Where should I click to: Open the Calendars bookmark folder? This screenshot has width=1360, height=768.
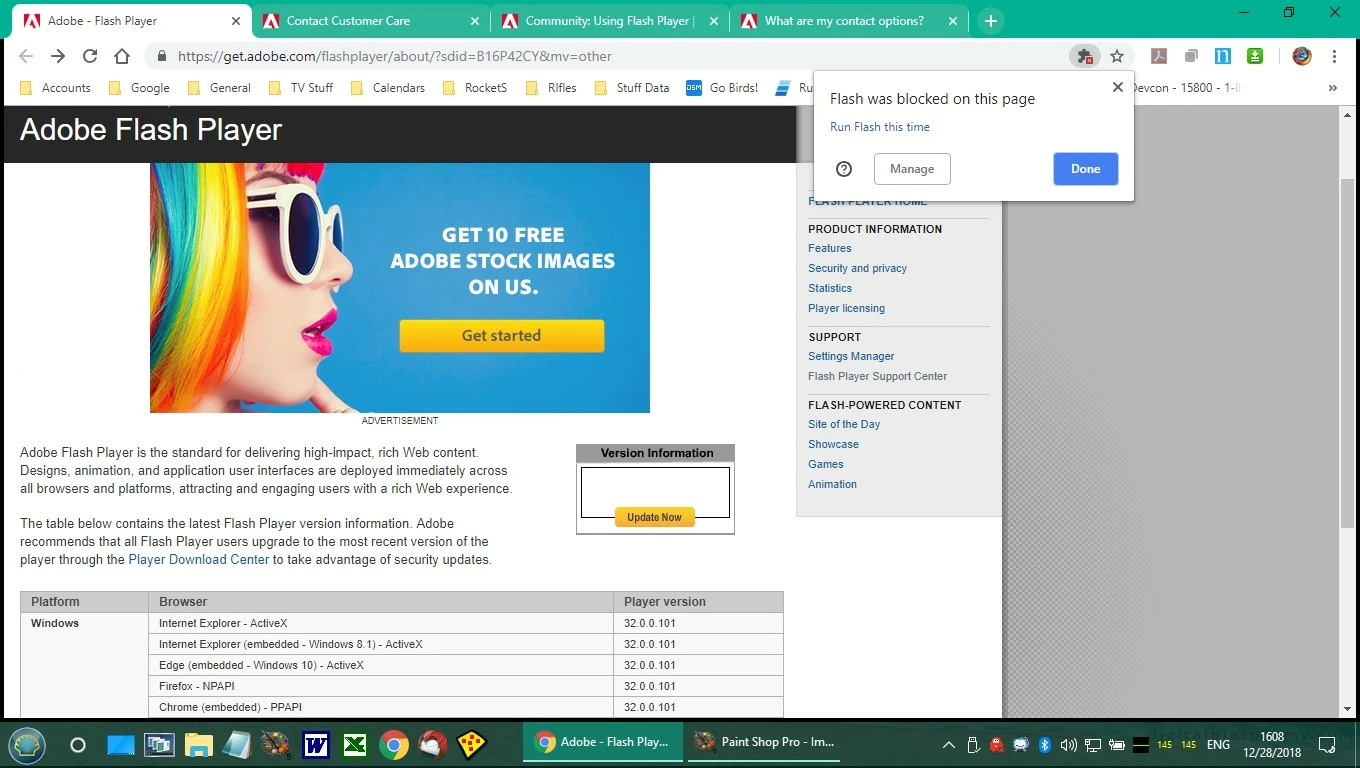pos(388,88)
